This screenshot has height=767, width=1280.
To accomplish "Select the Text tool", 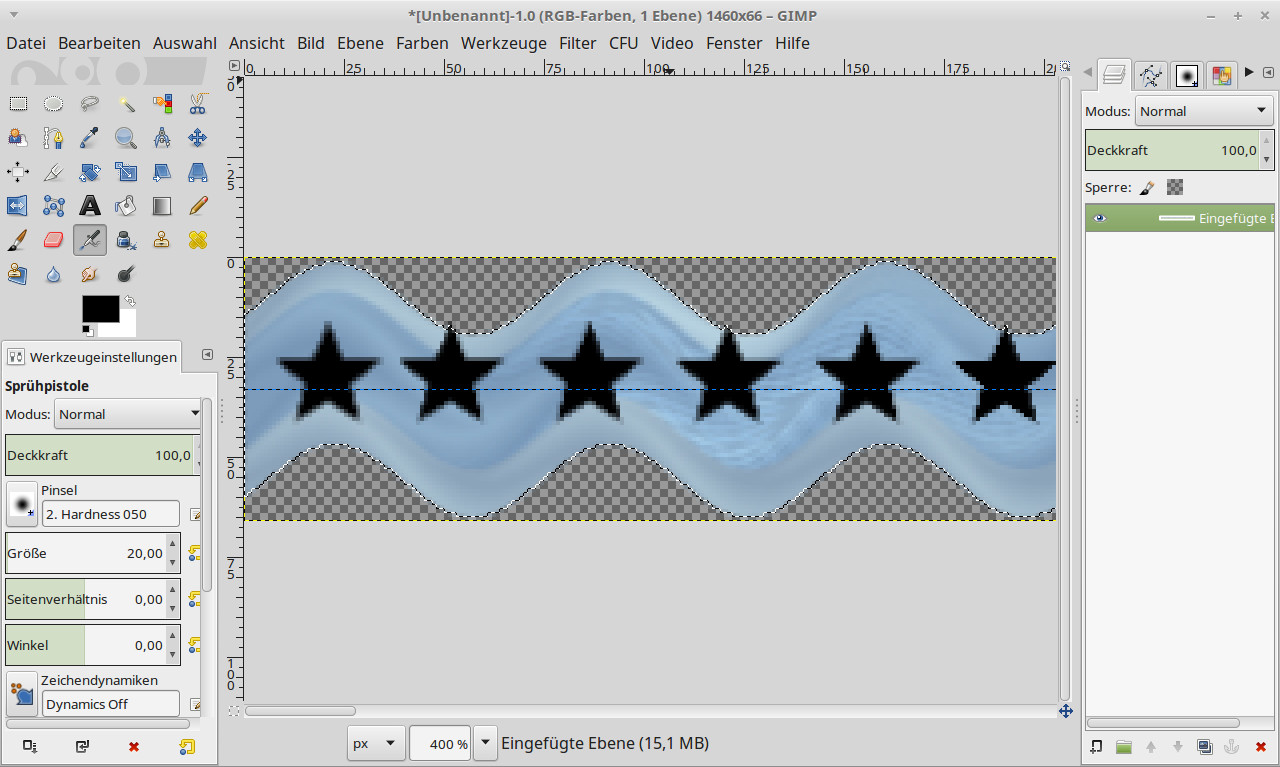I will coord(90,206).
